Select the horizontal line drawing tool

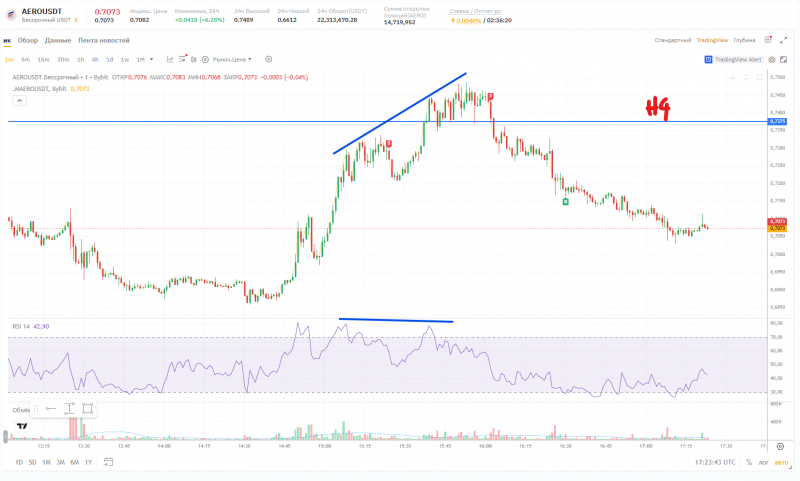[x=51, y=409]
